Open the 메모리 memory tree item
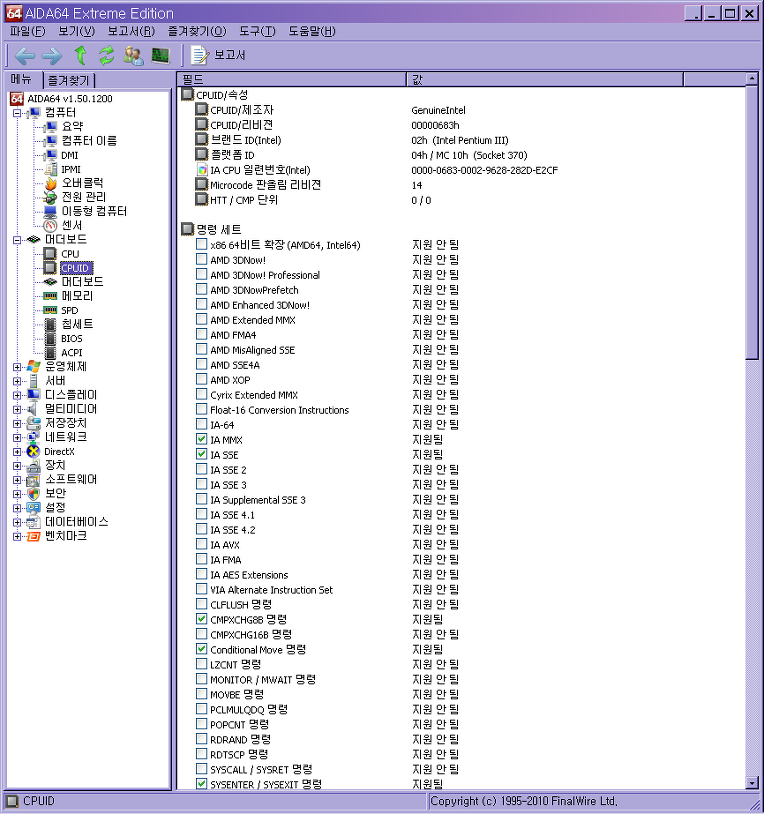Screen dimensions: 764x814 pyautogui.click(x=77, y=296)
